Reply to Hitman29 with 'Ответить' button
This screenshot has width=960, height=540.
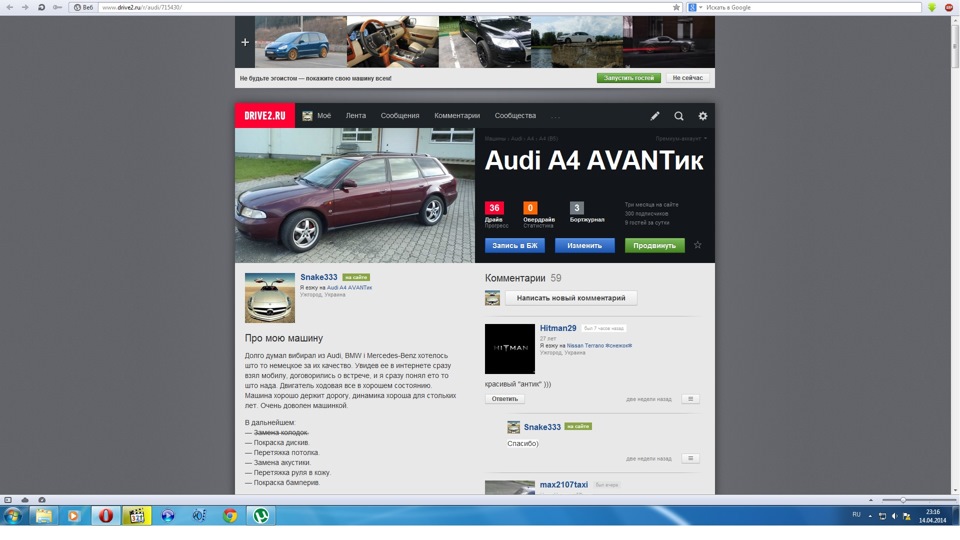[x=504, y=399]
